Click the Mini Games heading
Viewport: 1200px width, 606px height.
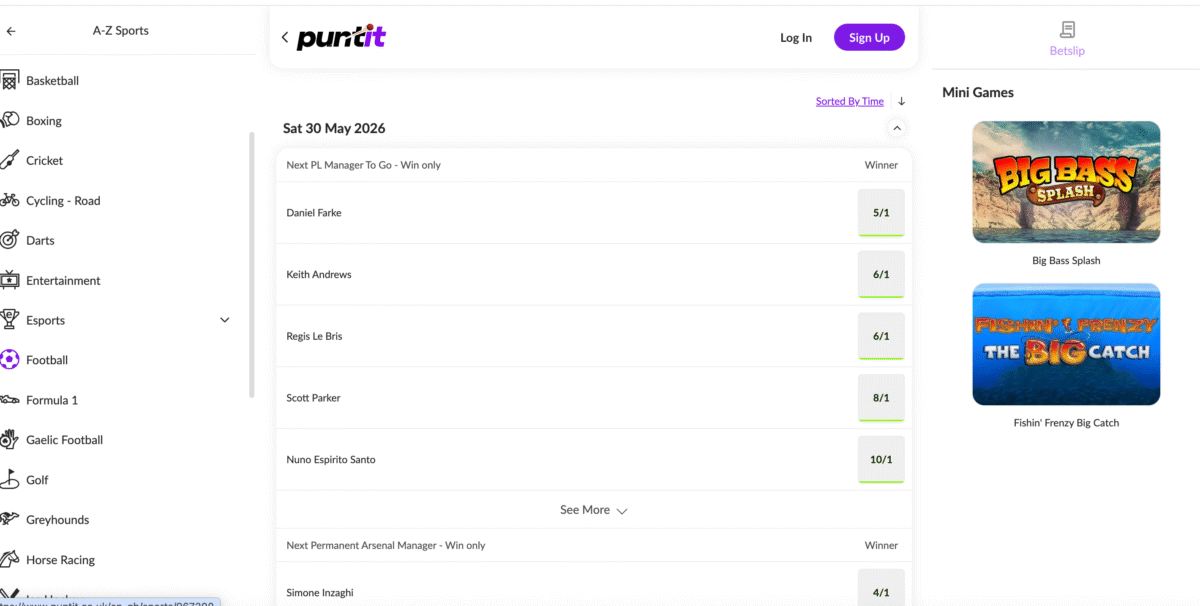click(978, 92)
